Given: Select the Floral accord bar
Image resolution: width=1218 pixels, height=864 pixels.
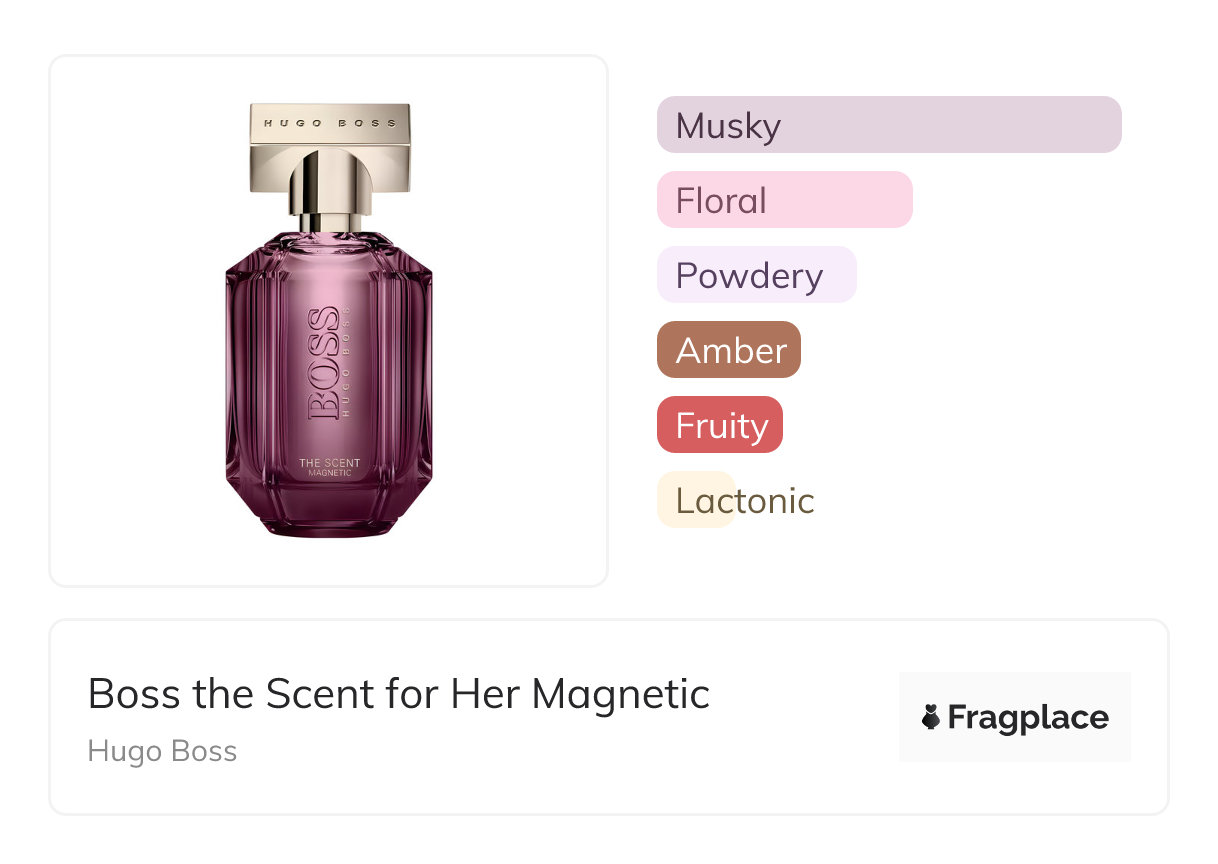Looking at the screenshot, I should click(x=784, y=200).
